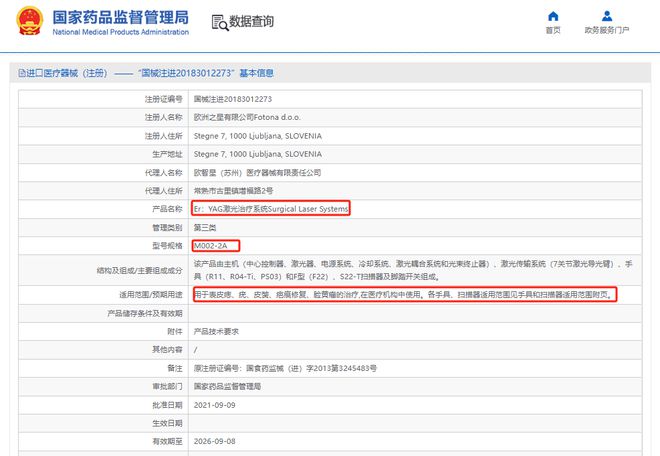Click 进口医疗器械（注册）breadcrumb heading

67,73
